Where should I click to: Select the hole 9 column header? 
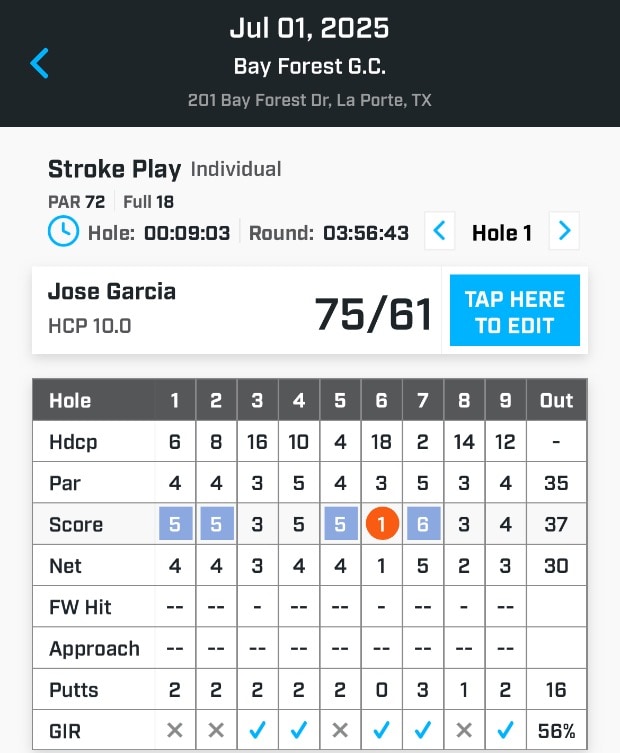click(505, 400)
